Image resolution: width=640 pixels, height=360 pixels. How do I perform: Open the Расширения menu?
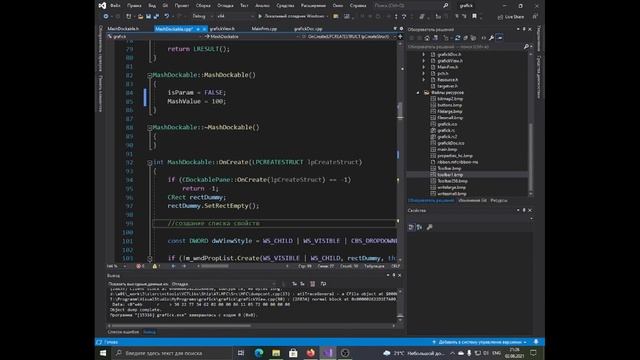(313, 6)
